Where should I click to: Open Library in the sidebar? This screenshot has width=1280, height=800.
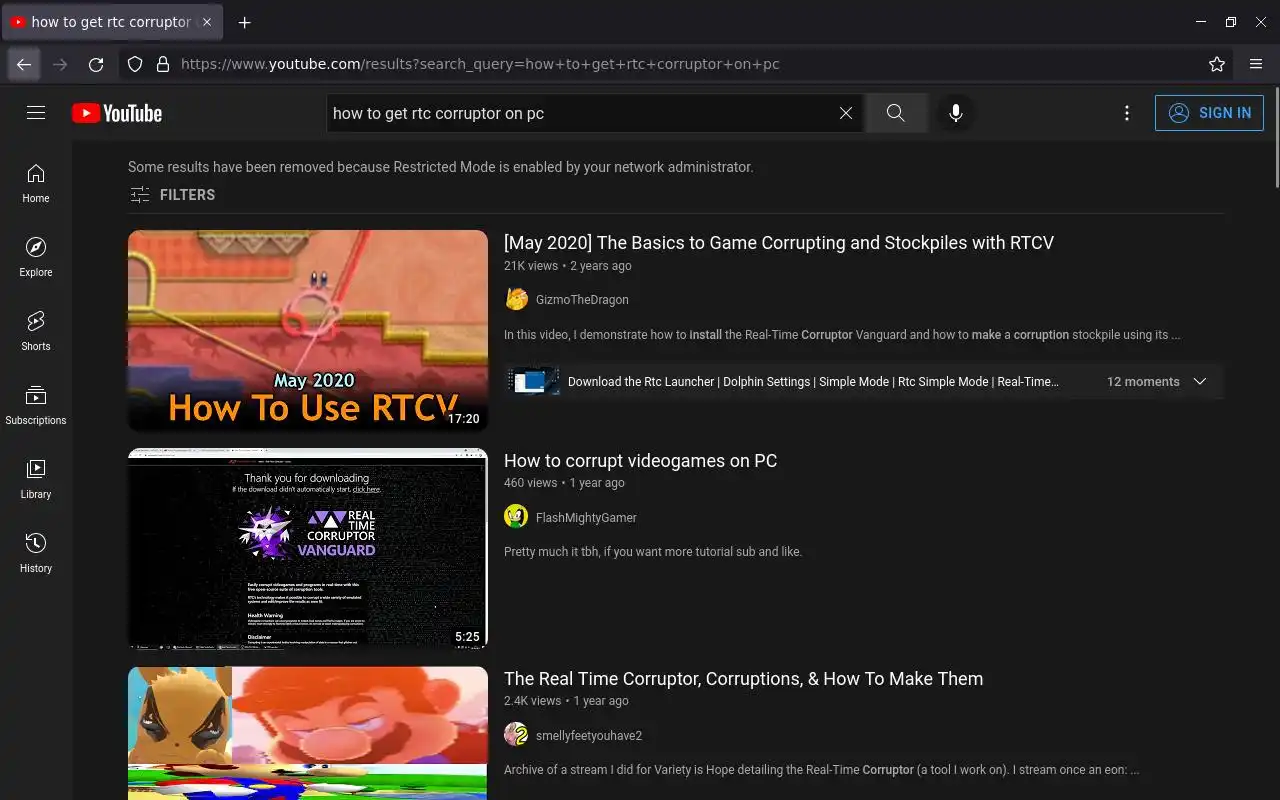36,479
